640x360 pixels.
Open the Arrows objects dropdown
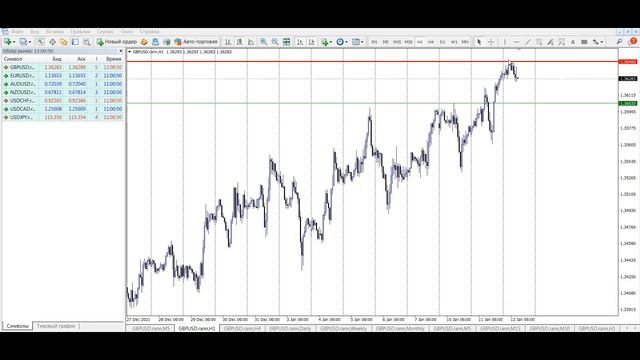[x=598, y=42]
